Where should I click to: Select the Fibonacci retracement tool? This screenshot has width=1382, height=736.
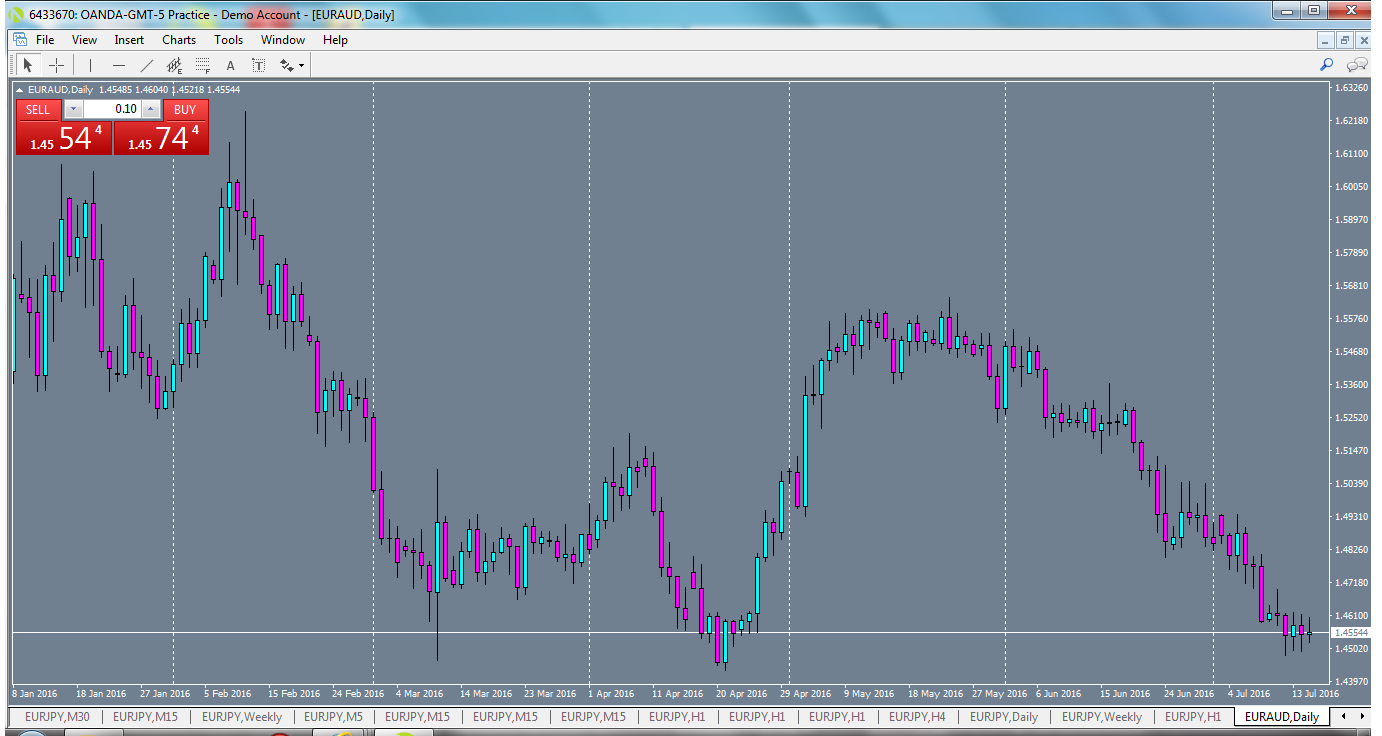click(x=201, y=64)
